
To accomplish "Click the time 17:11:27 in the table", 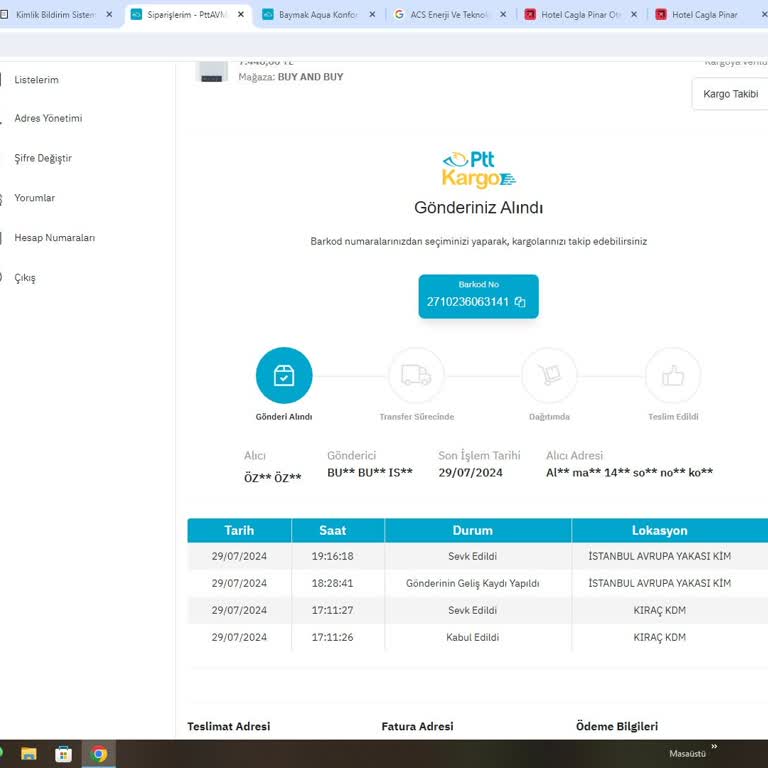I will point(333,610).
